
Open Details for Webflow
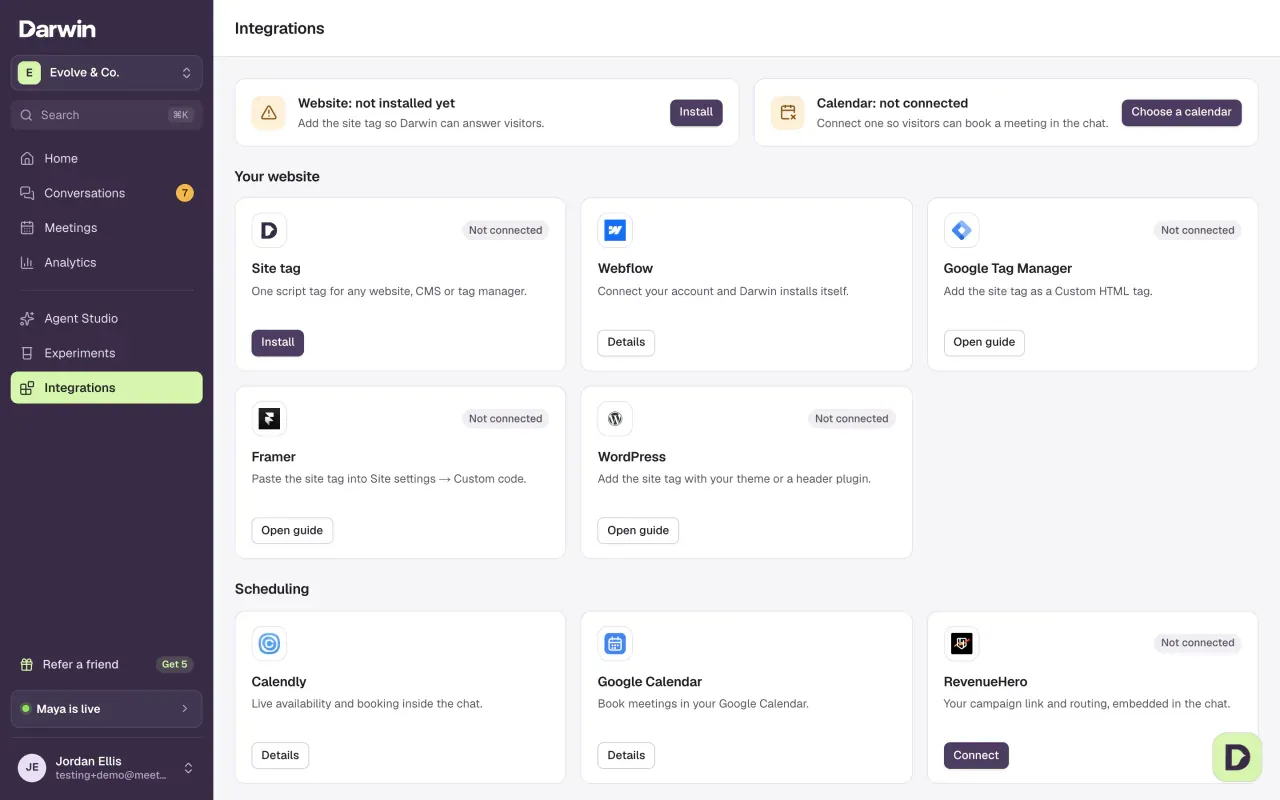(x=626, y=343)
